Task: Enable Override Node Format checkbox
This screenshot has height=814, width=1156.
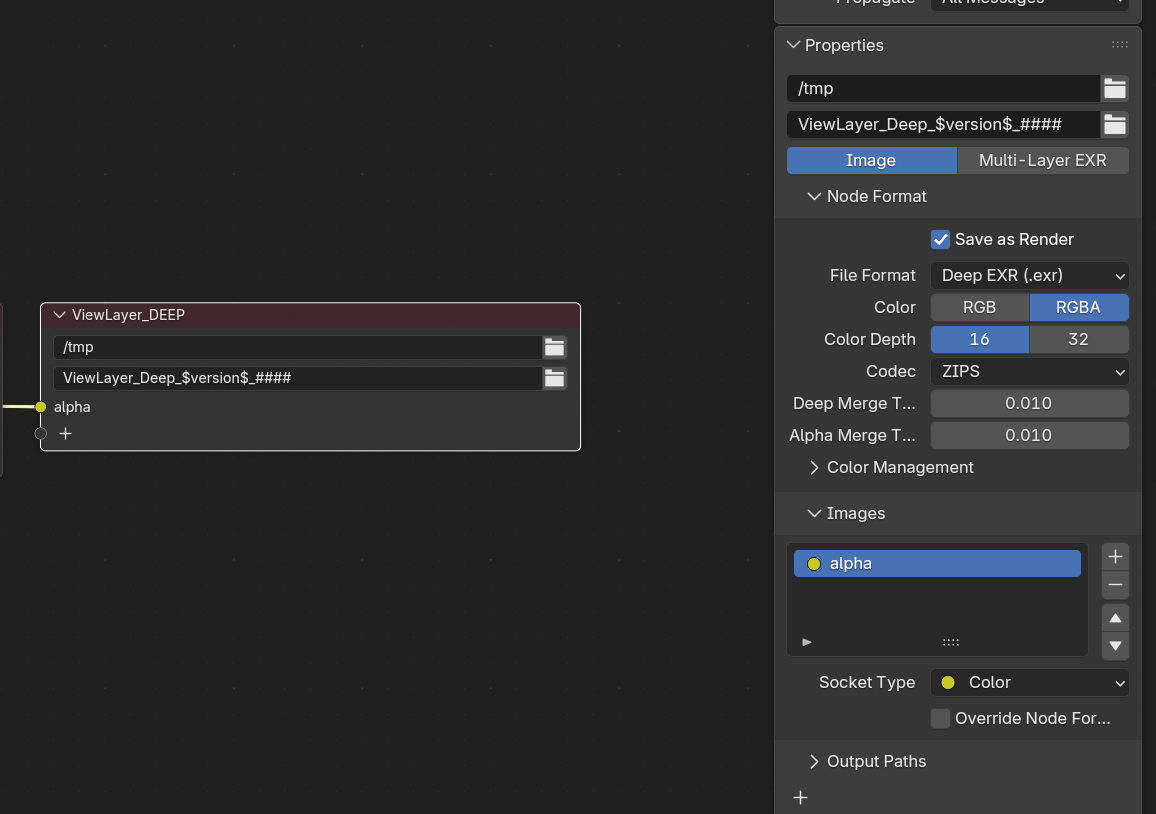Action: tap(940, 718)
